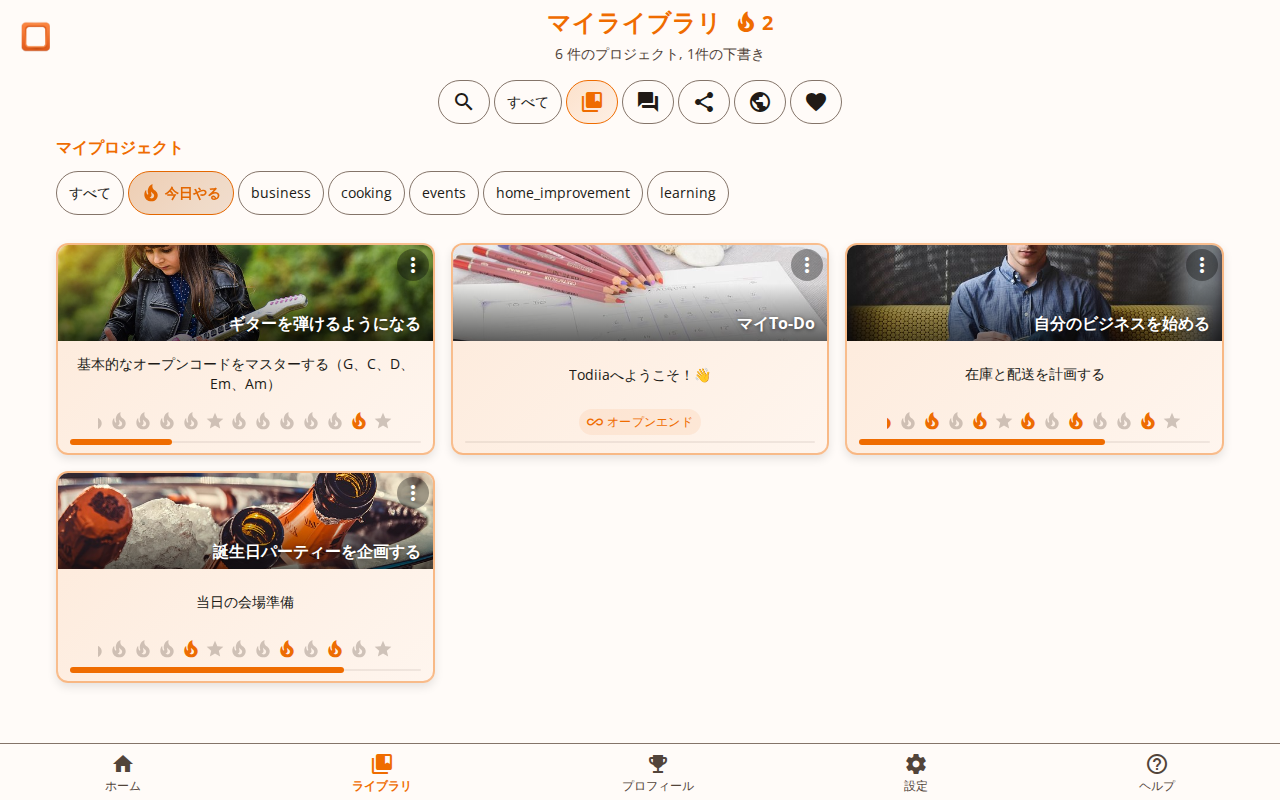Open the three-dot menu on マイTo-Do card
This screenshot has height=800, width=1280.
pyautogui.click(x=807, y=265)
